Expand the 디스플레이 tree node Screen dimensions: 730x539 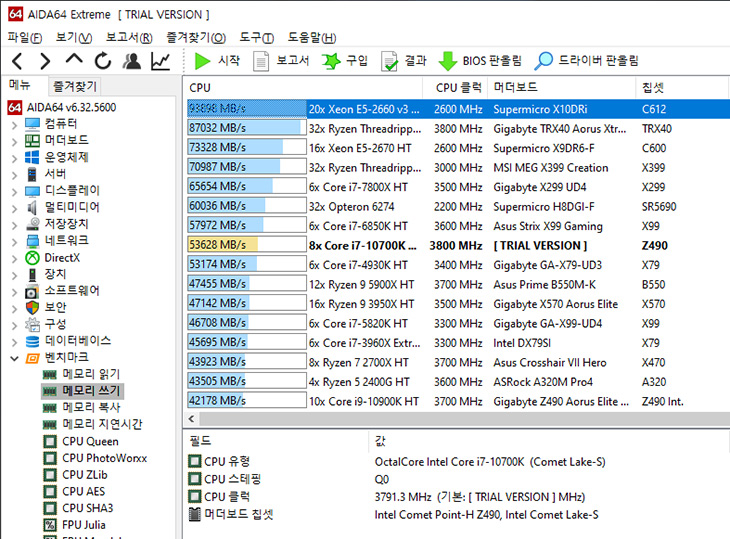(x=14, y=191)
